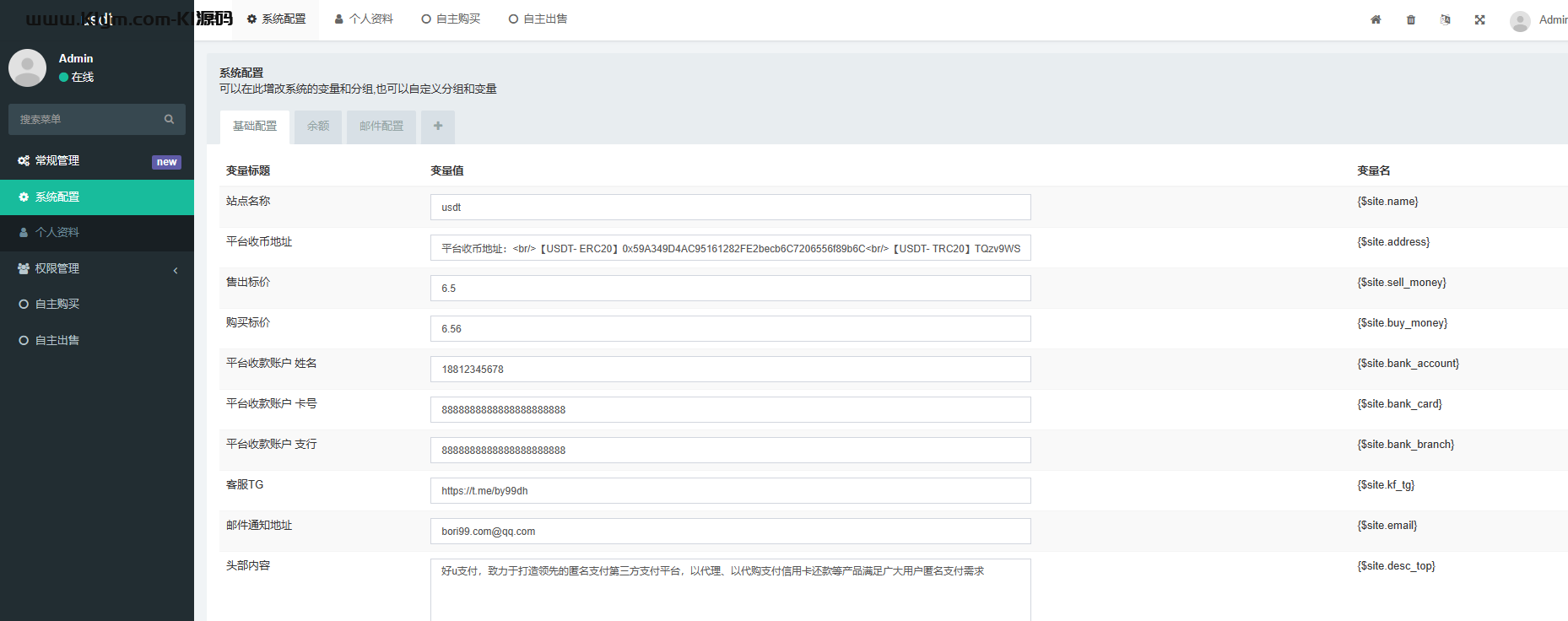Open the language switch icon

point(1446,19)
